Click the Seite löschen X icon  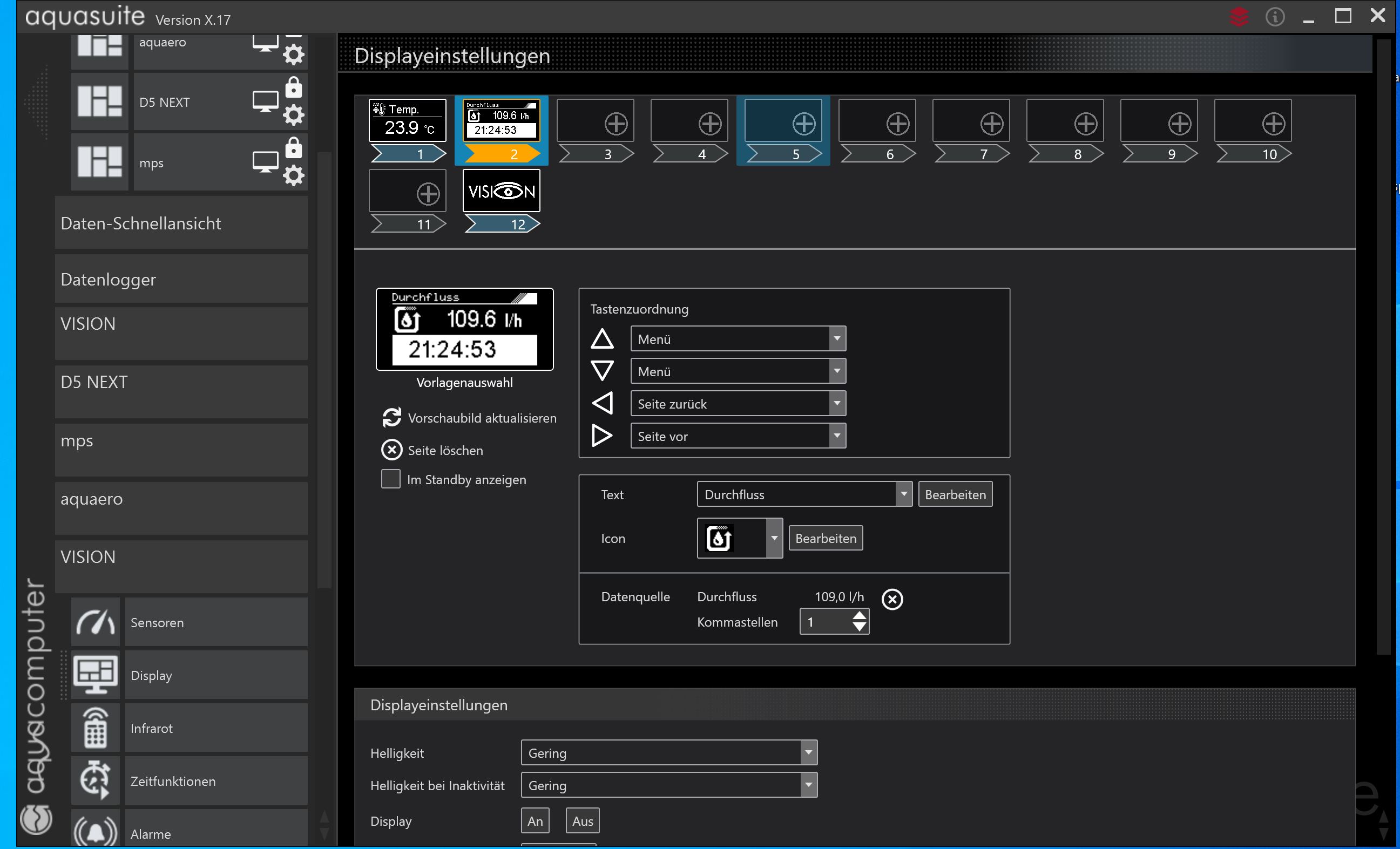[x=391, y=450]
